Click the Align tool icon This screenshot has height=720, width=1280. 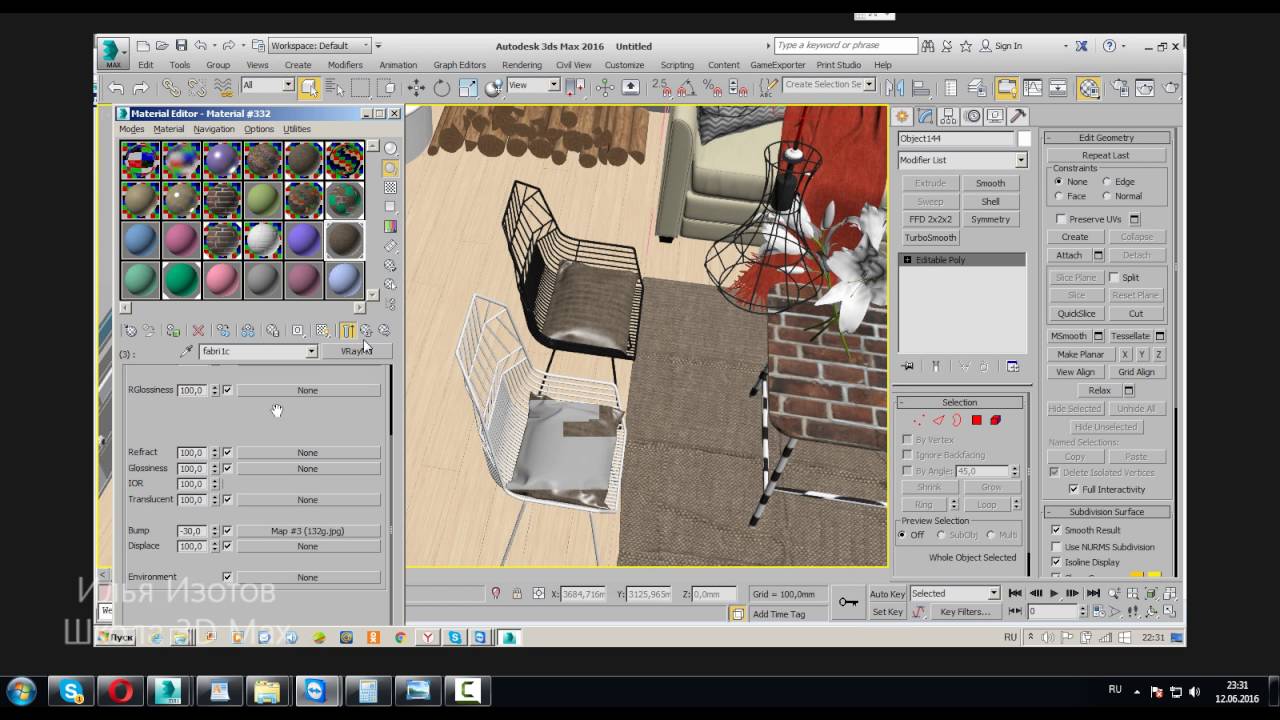[920, 87]
